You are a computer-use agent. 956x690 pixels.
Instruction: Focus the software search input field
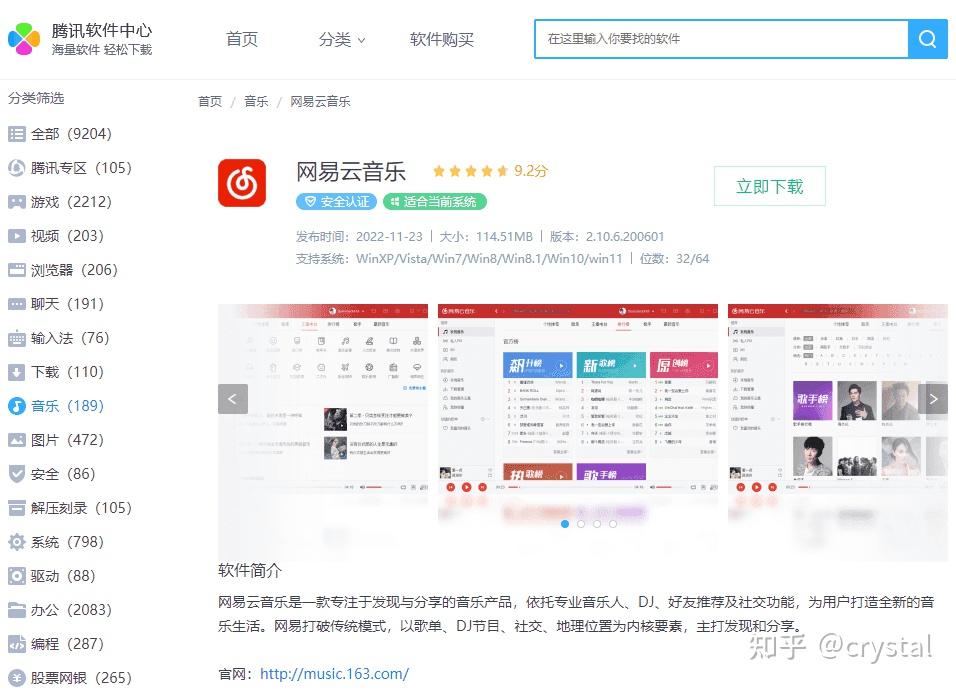pos(721,39)
